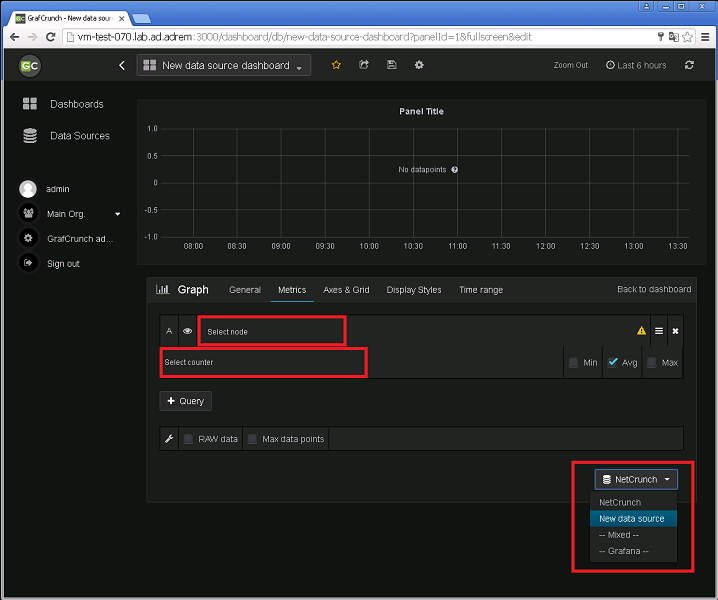This screenshot has height=600, width=718.
Task: Enable the Max data points checkbox
Action: 252,439
